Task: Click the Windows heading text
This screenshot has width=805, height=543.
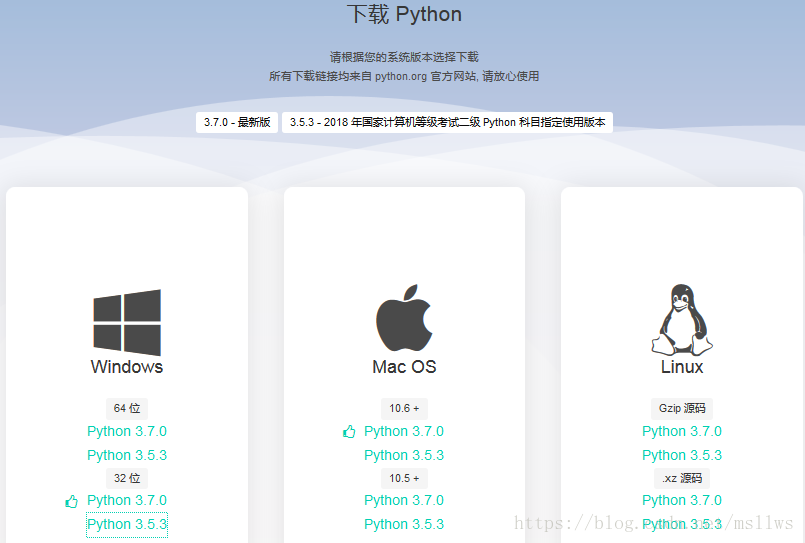Action: 127,367
